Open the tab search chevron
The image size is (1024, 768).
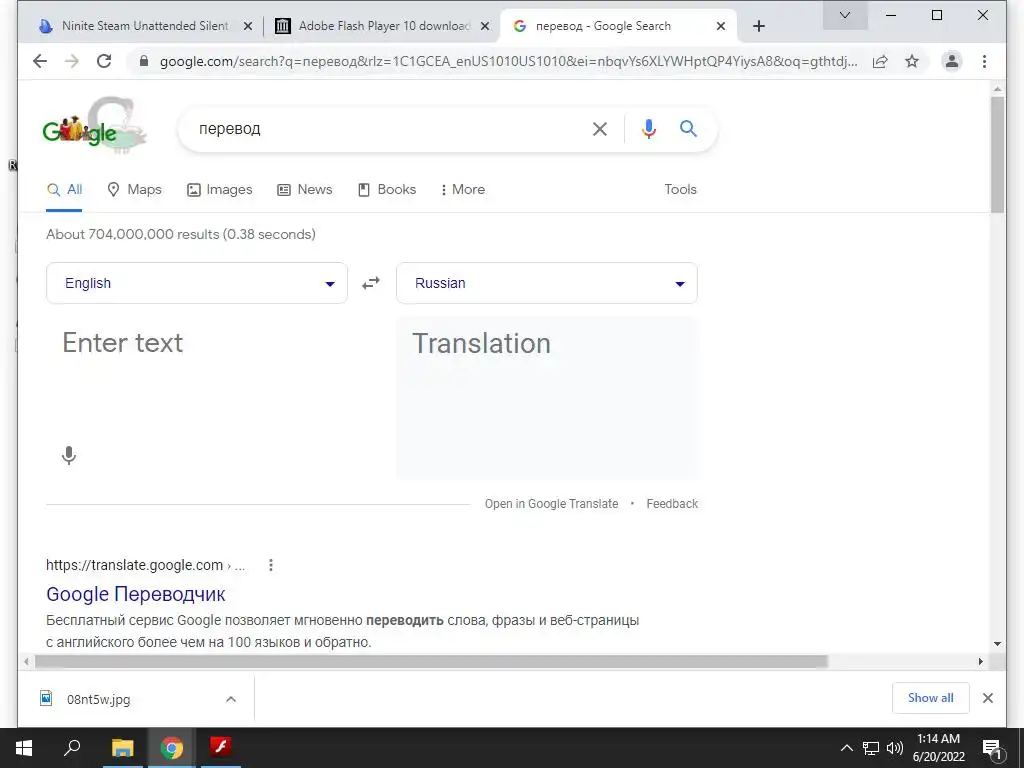pos(844,15)
